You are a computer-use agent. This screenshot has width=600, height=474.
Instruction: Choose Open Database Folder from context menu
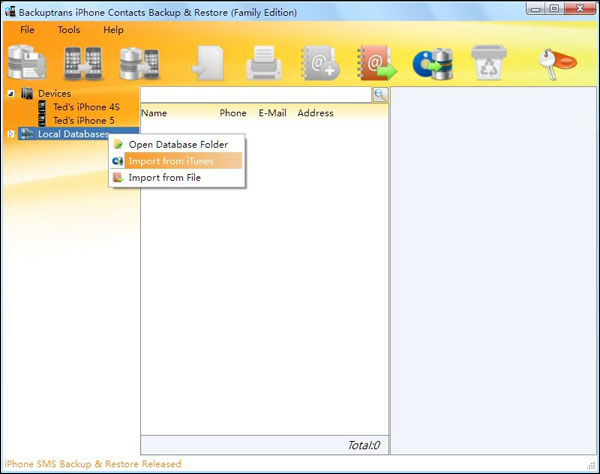click(x=177, y=144)
